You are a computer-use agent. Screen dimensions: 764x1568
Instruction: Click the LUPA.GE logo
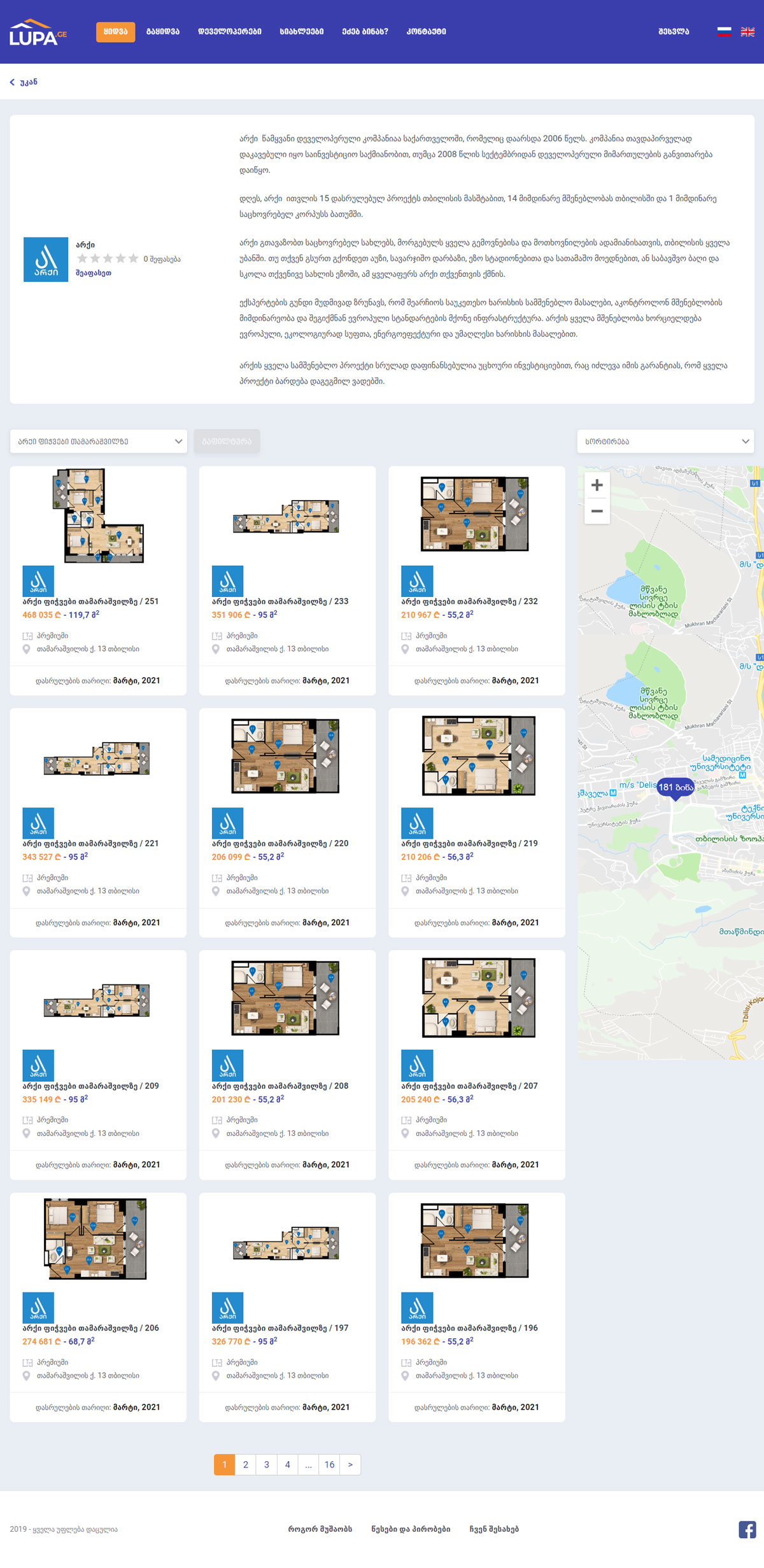(38, 32)
